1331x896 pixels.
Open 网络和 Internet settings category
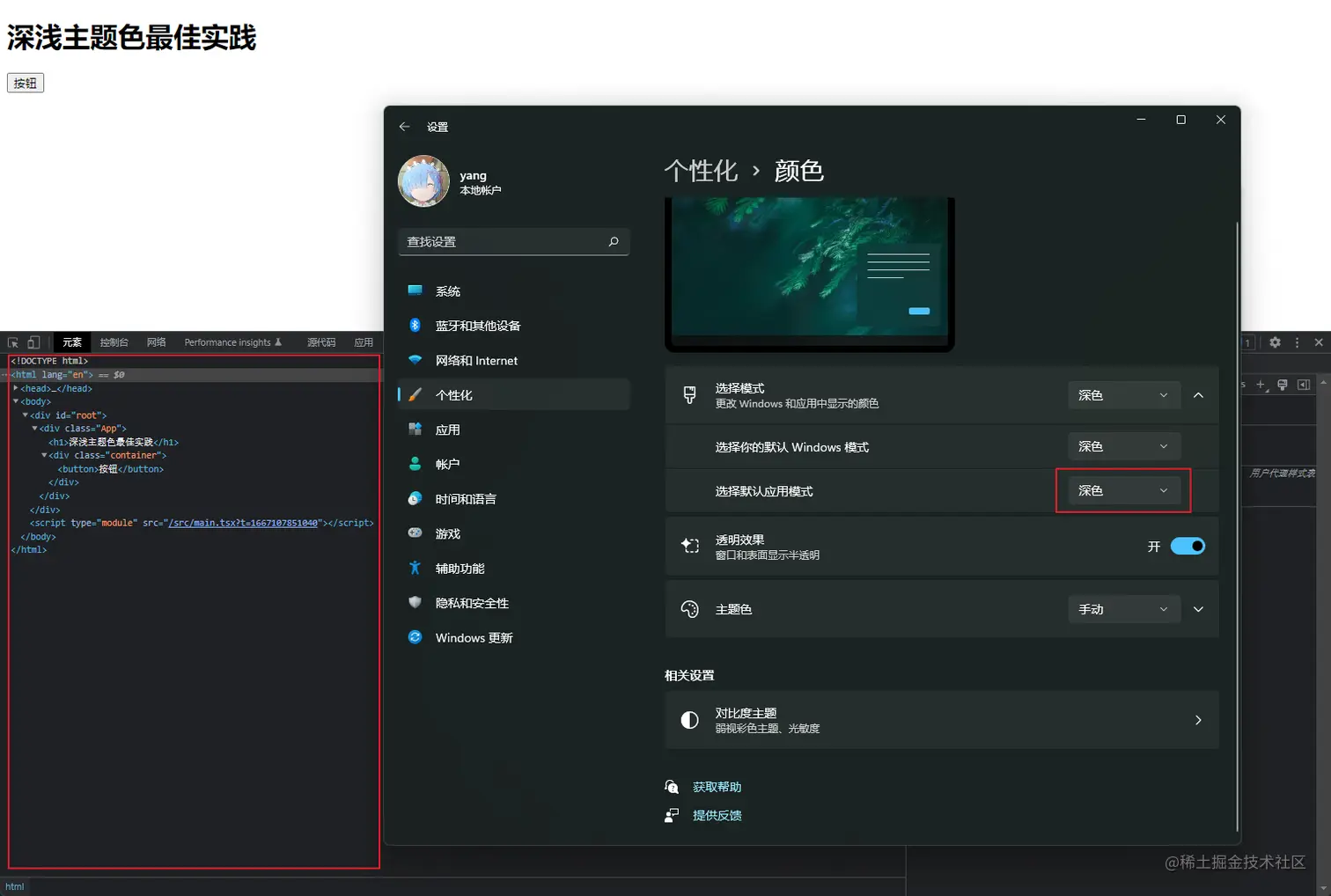pyautogui.click(x=514, y=360)
